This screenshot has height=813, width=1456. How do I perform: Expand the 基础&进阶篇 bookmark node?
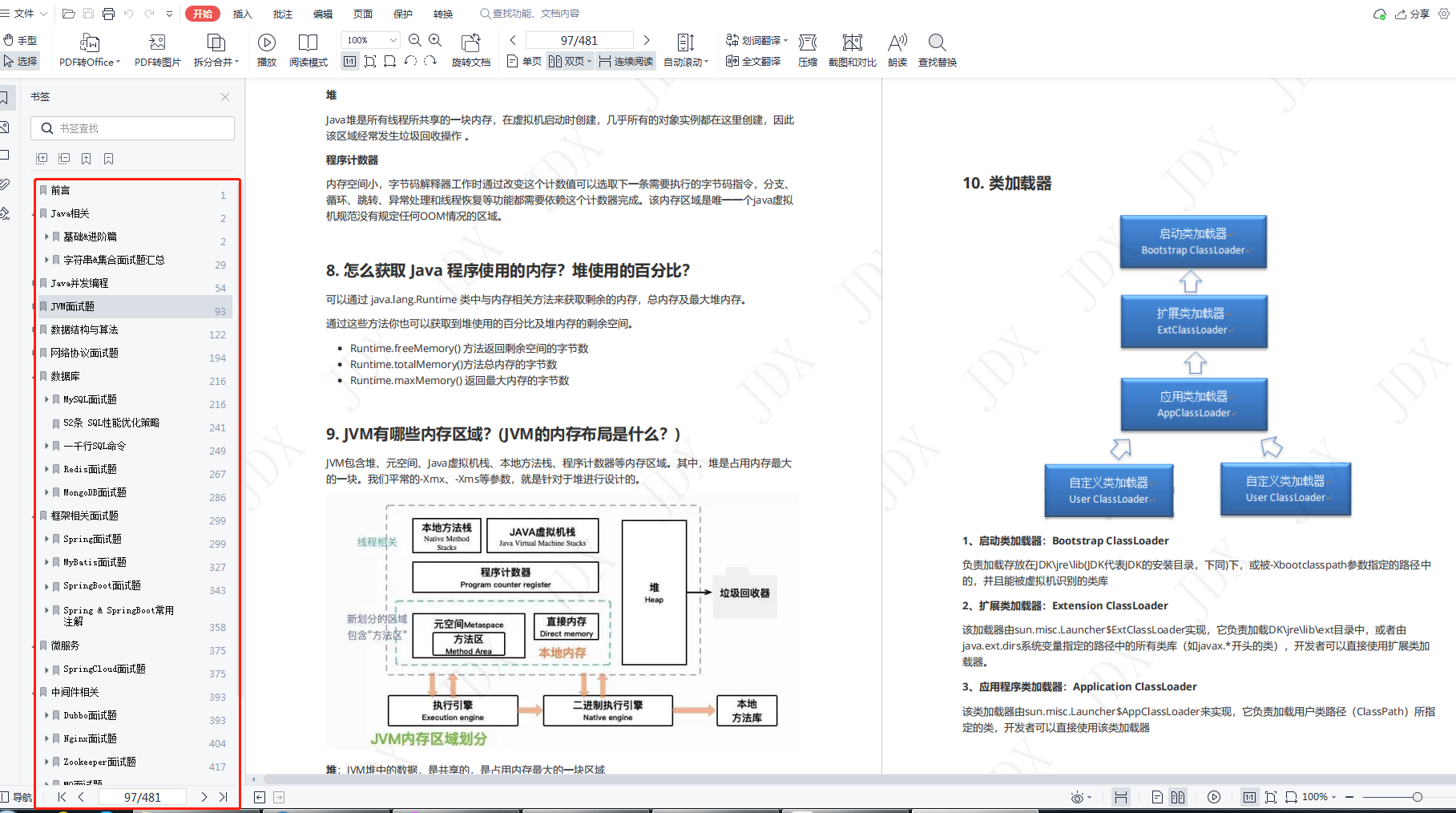(x=46, y=237)
